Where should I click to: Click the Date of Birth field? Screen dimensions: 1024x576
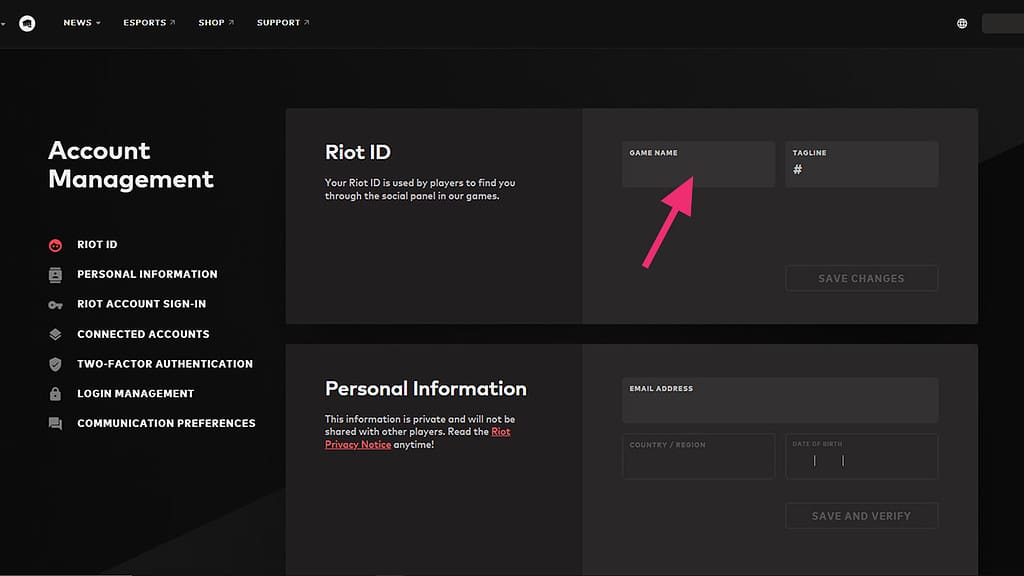tap(861, 456)
